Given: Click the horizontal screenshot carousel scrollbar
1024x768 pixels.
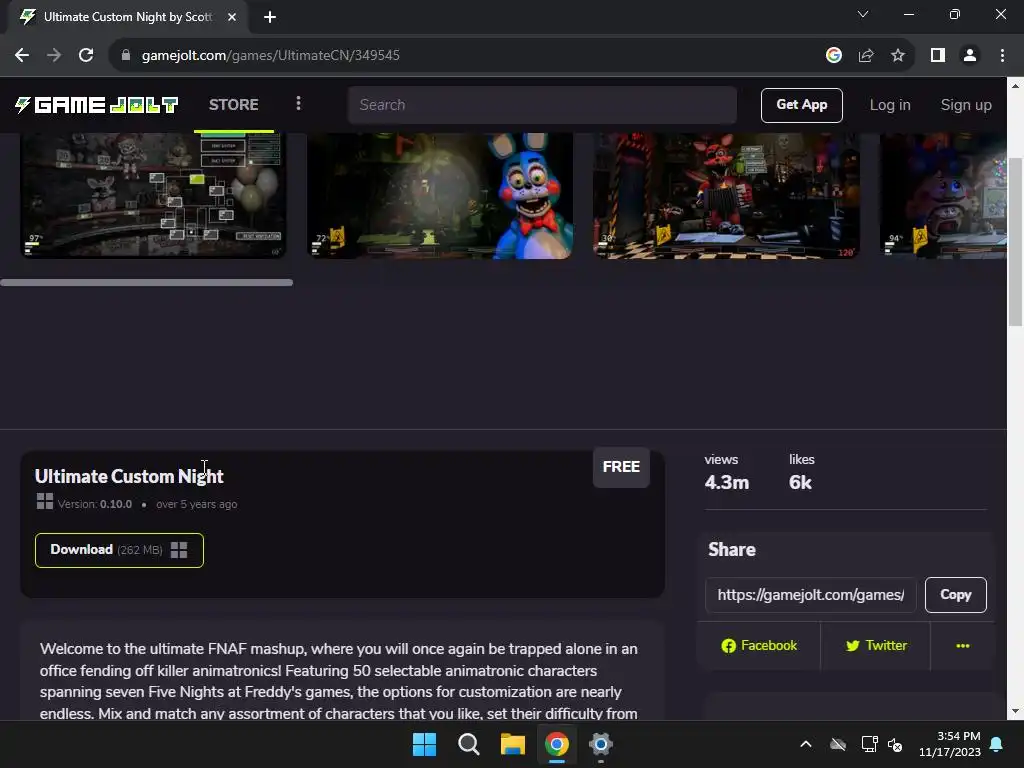Looking at the screenshot, I should coord(146,283).
